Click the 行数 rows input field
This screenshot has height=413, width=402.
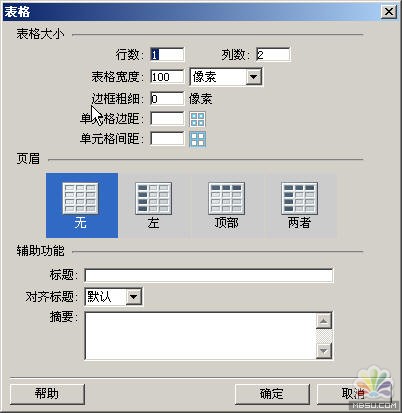click(x=167, y=54)
